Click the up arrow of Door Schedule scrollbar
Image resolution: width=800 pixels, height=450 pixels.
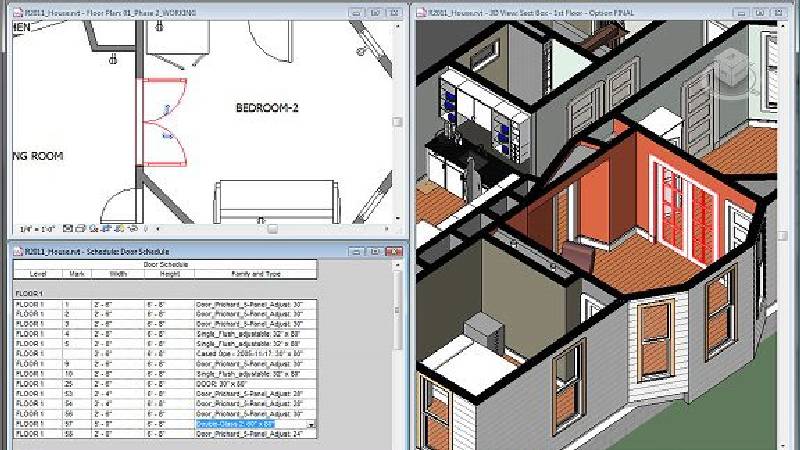(397, 265)
